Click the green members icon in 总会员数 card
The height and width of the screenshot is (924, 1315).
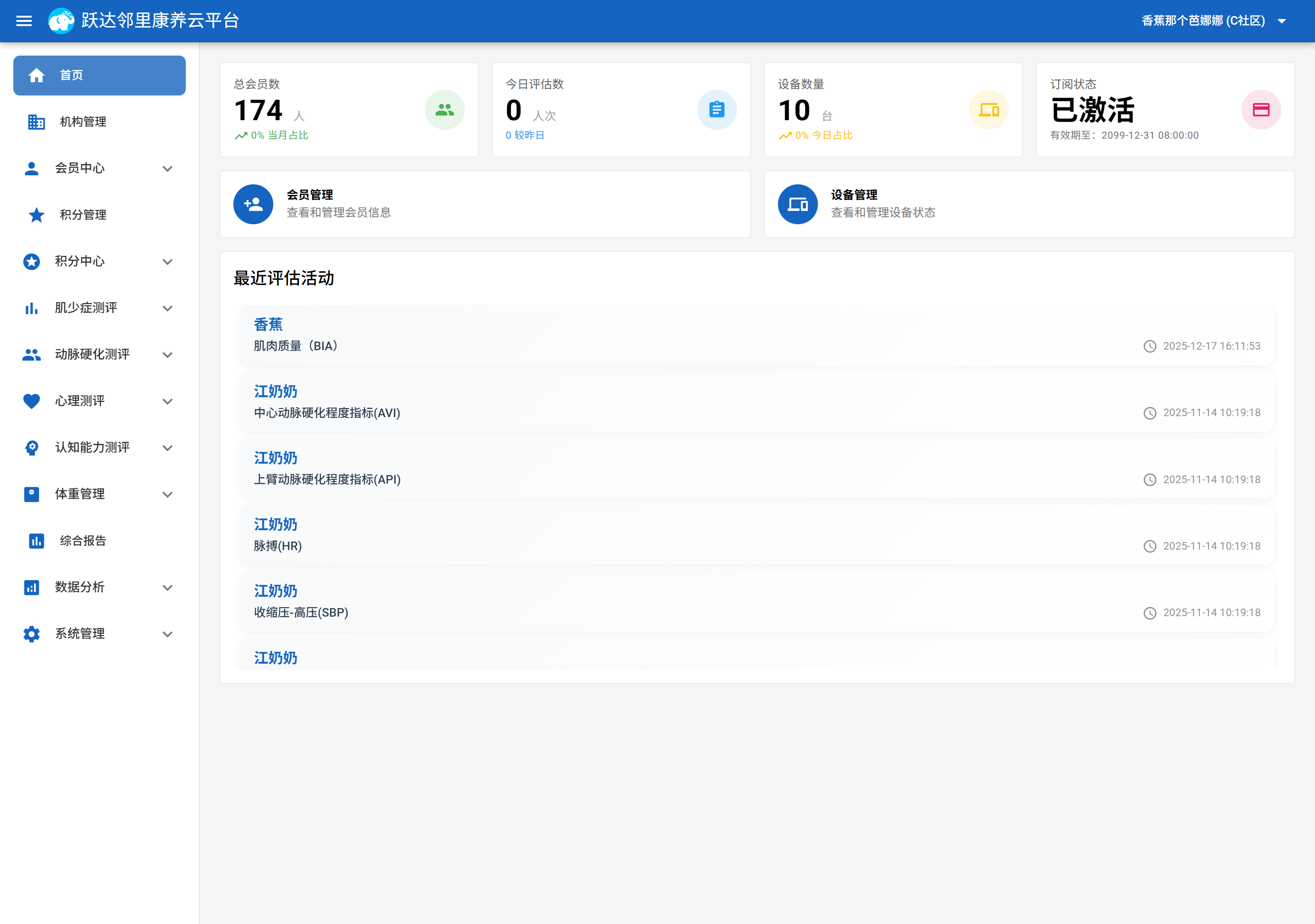pyautogui.click(x=444, y=110)
